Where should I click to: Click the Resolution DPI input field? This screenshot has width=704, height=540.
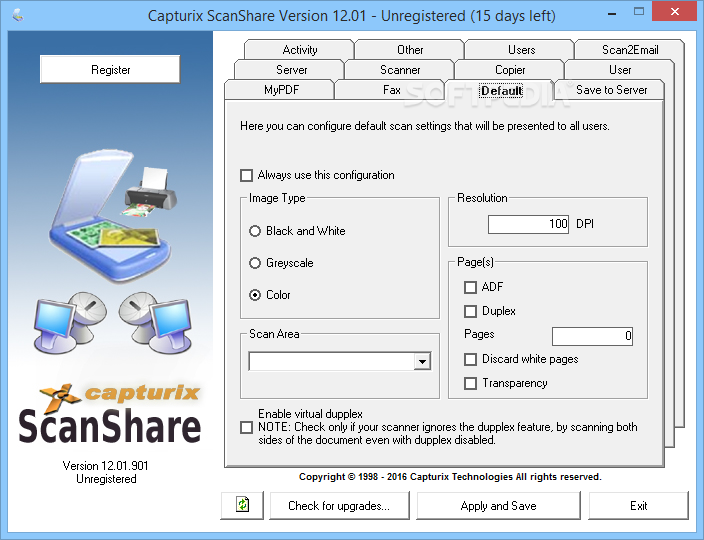[x=528, y=224]
